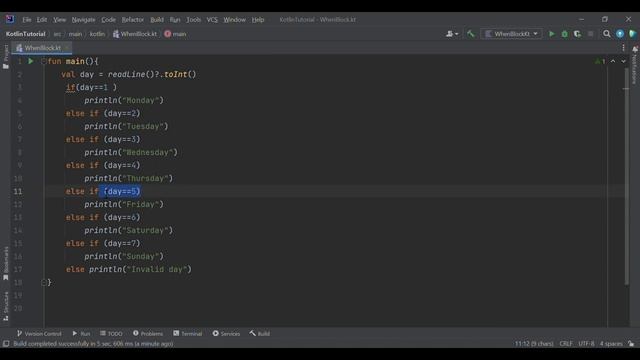Click the build completed status message
Screen dimensions: 640x360
[x=93, y=344]
